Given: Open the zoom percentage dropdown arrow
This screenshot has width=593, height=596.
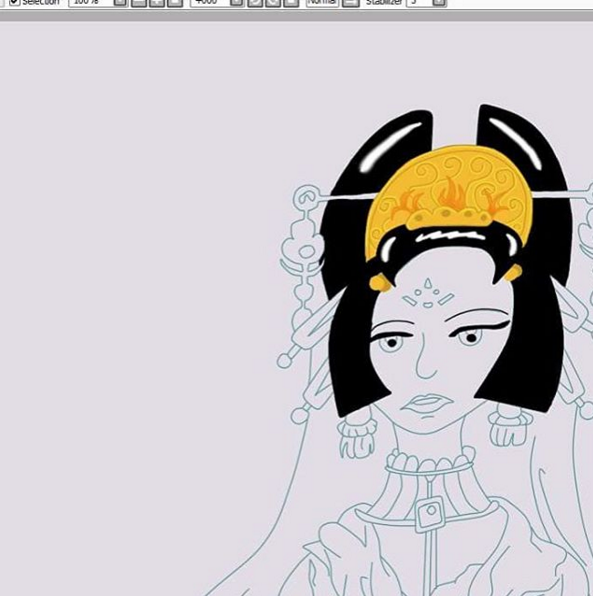Looking at the screenshot, I should point(121,2).
